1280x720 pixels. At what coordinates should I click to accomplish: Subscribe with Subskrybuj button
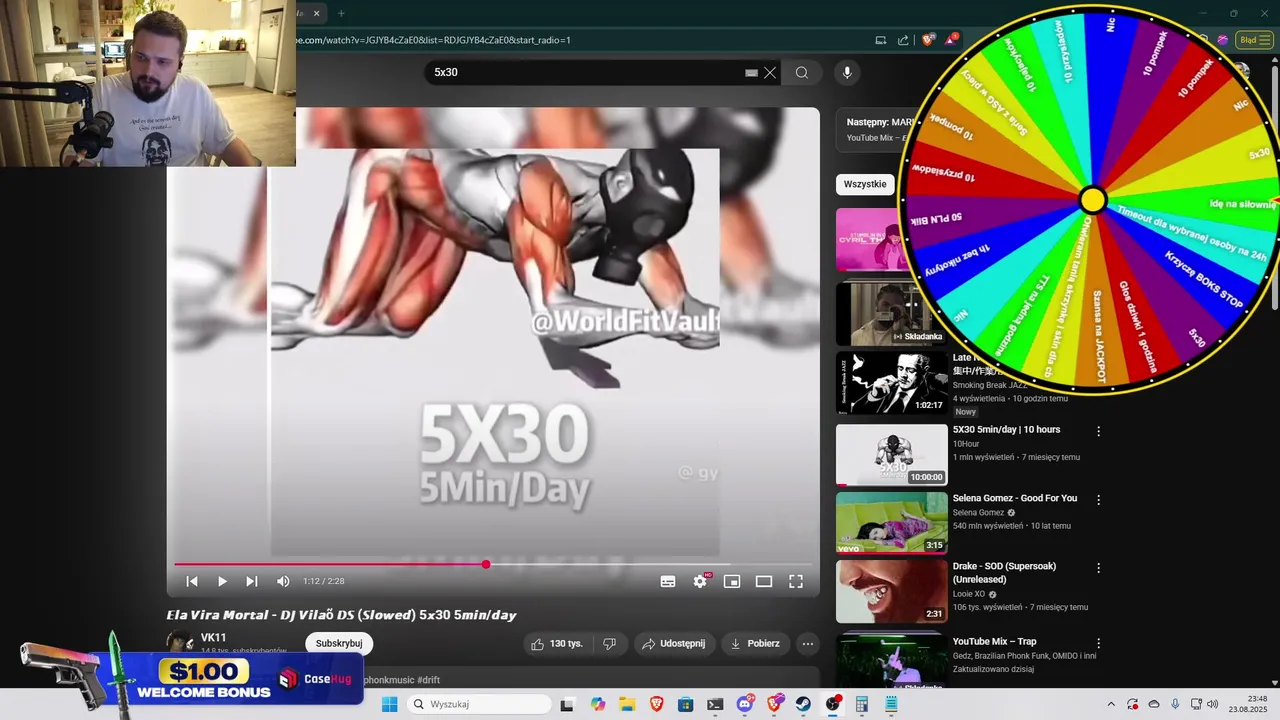339,644
